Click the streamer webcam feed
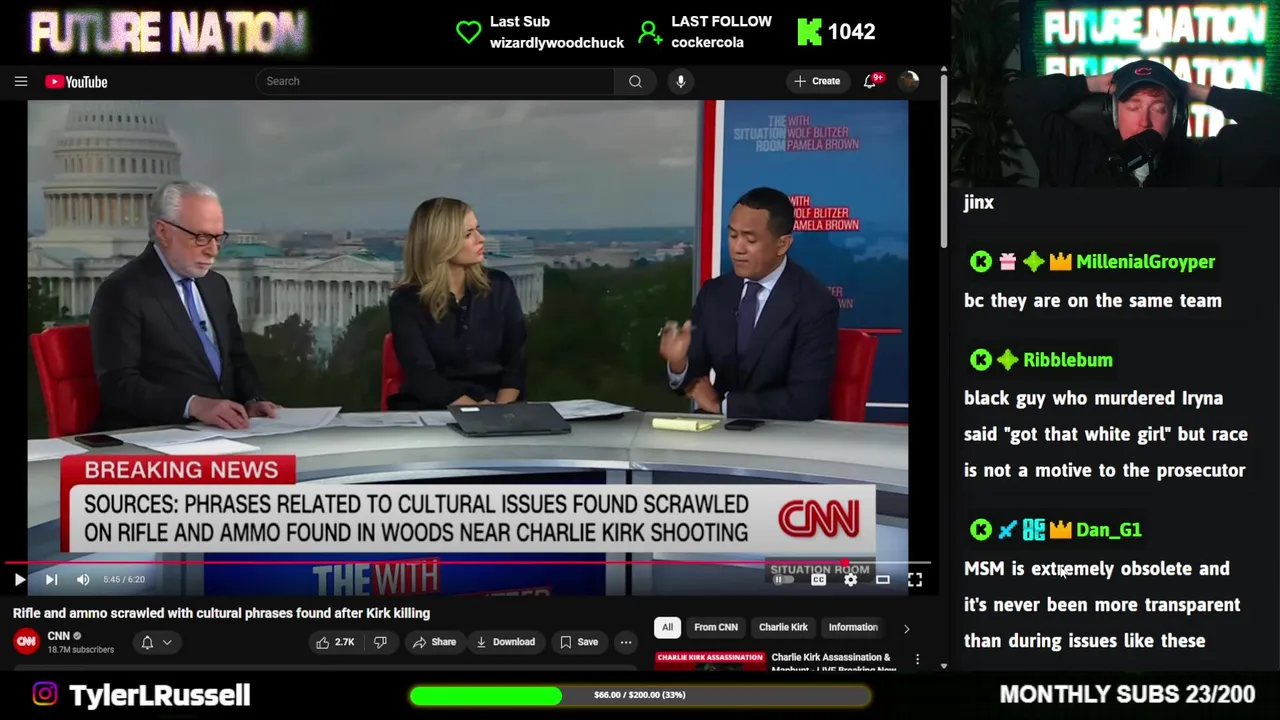 pyautogui.click(x=1115, y=95)
